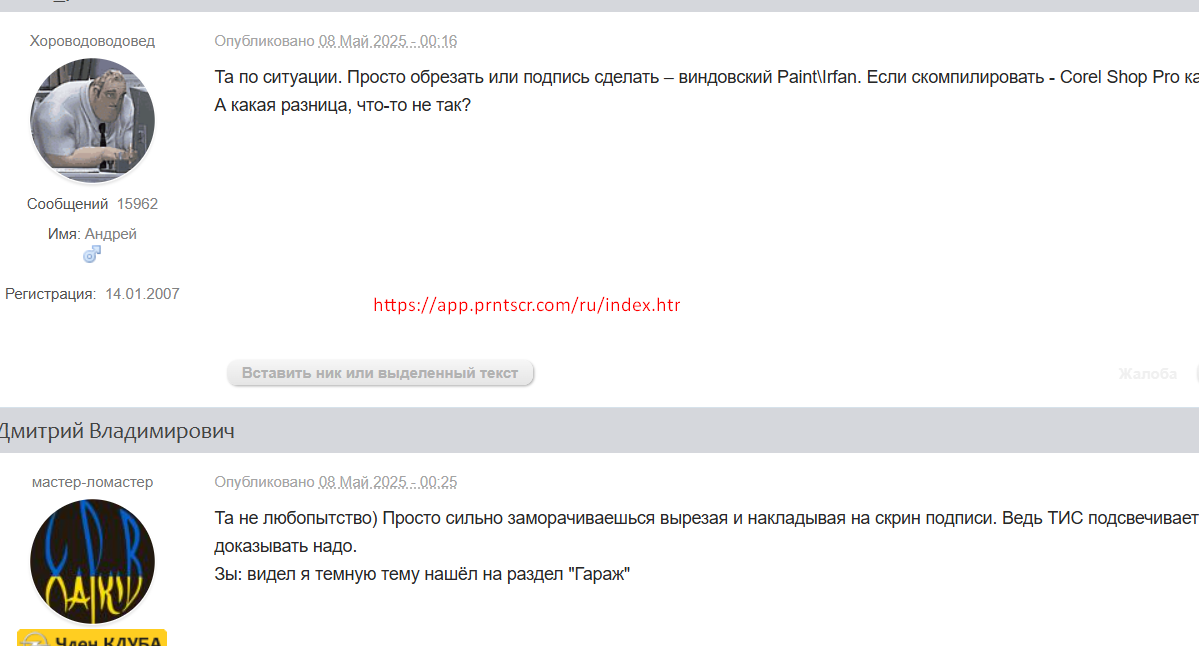
Task: Select the 'Имя: Андрей' profile field
Action: point(93,234)
